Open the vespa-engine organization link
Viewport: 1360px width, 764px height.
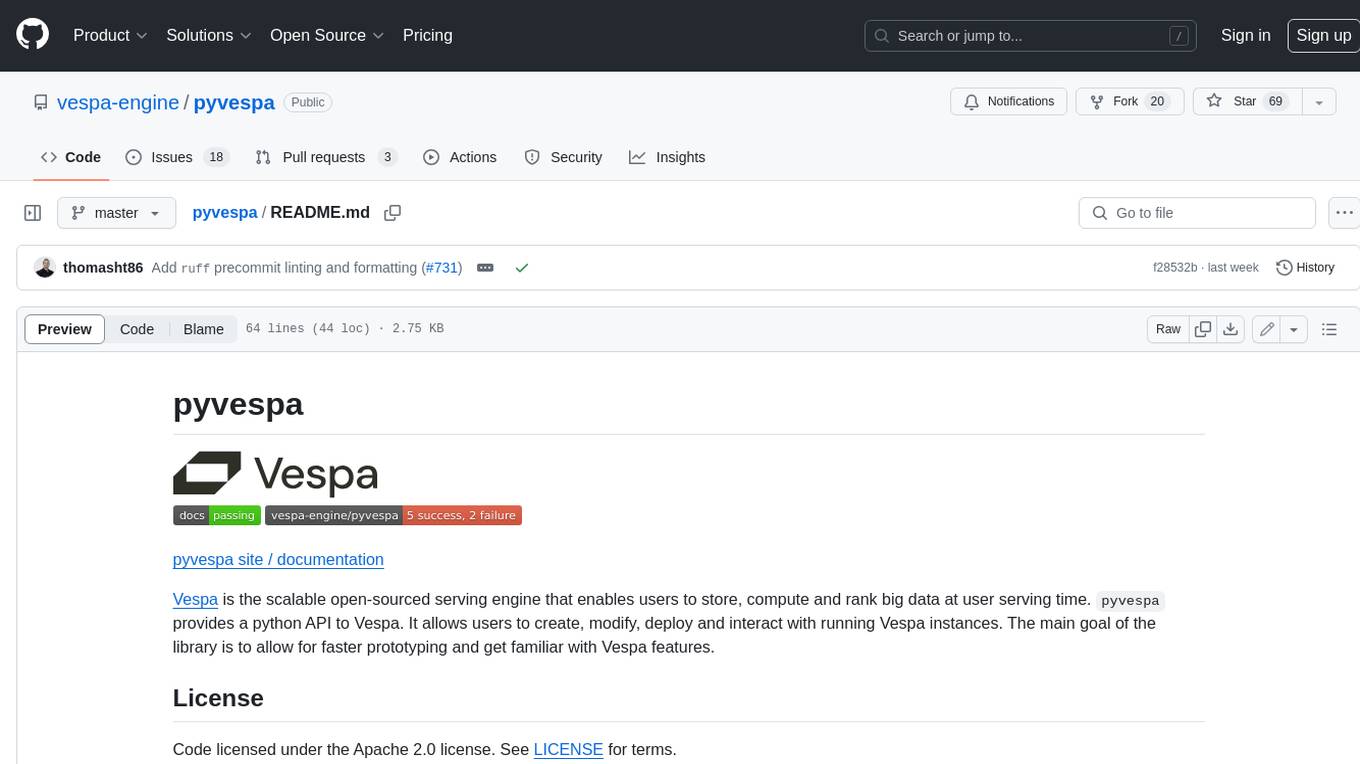118,102
